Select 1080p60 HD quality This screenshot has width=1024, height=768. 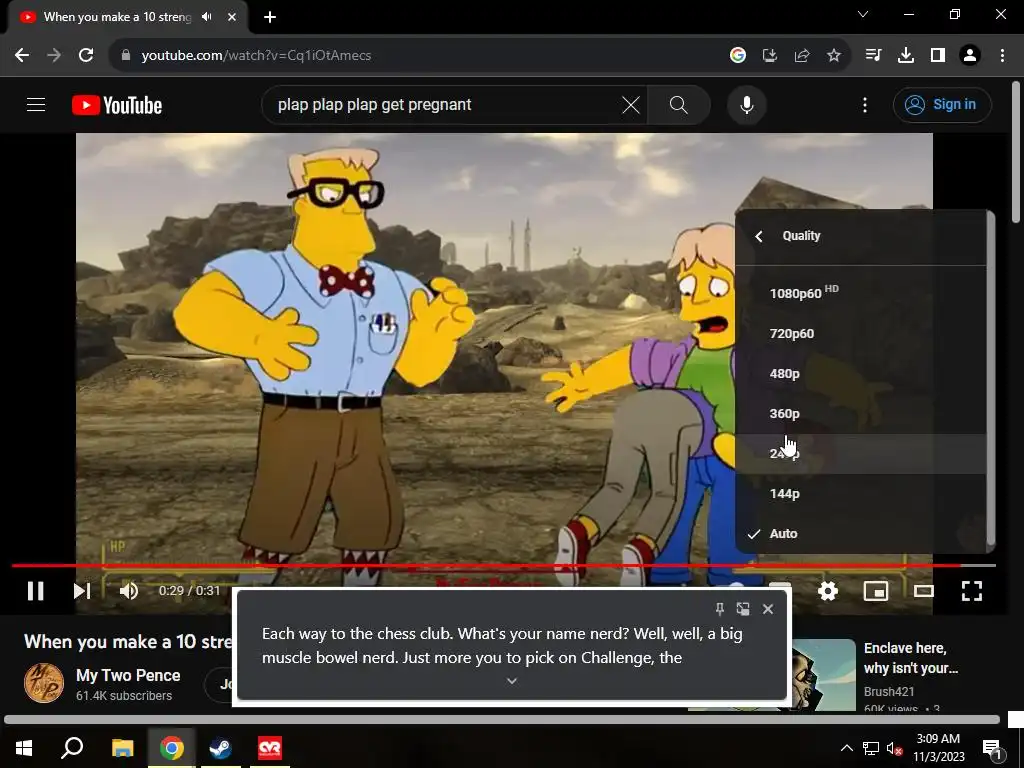pos(861,293)
